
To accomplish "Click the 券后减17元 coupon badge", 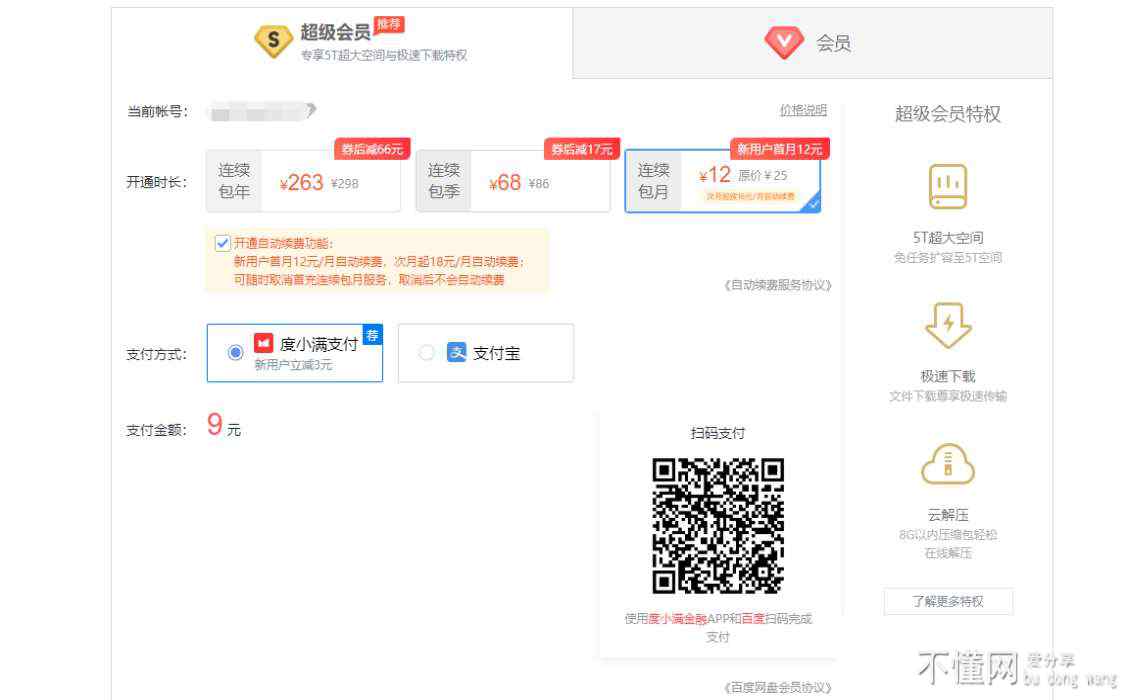I will (x=581, y=149).
